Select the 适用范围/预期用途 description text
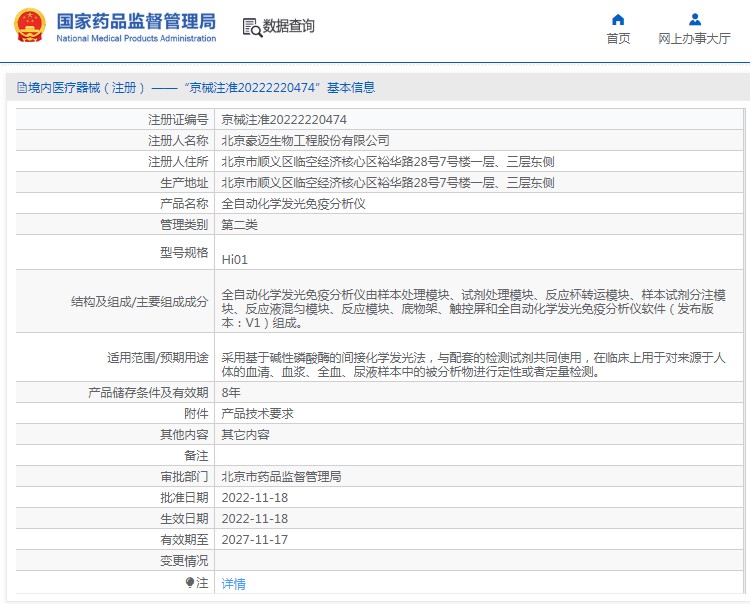This screenshot has width=750, height=604. [x=474, y=364]
